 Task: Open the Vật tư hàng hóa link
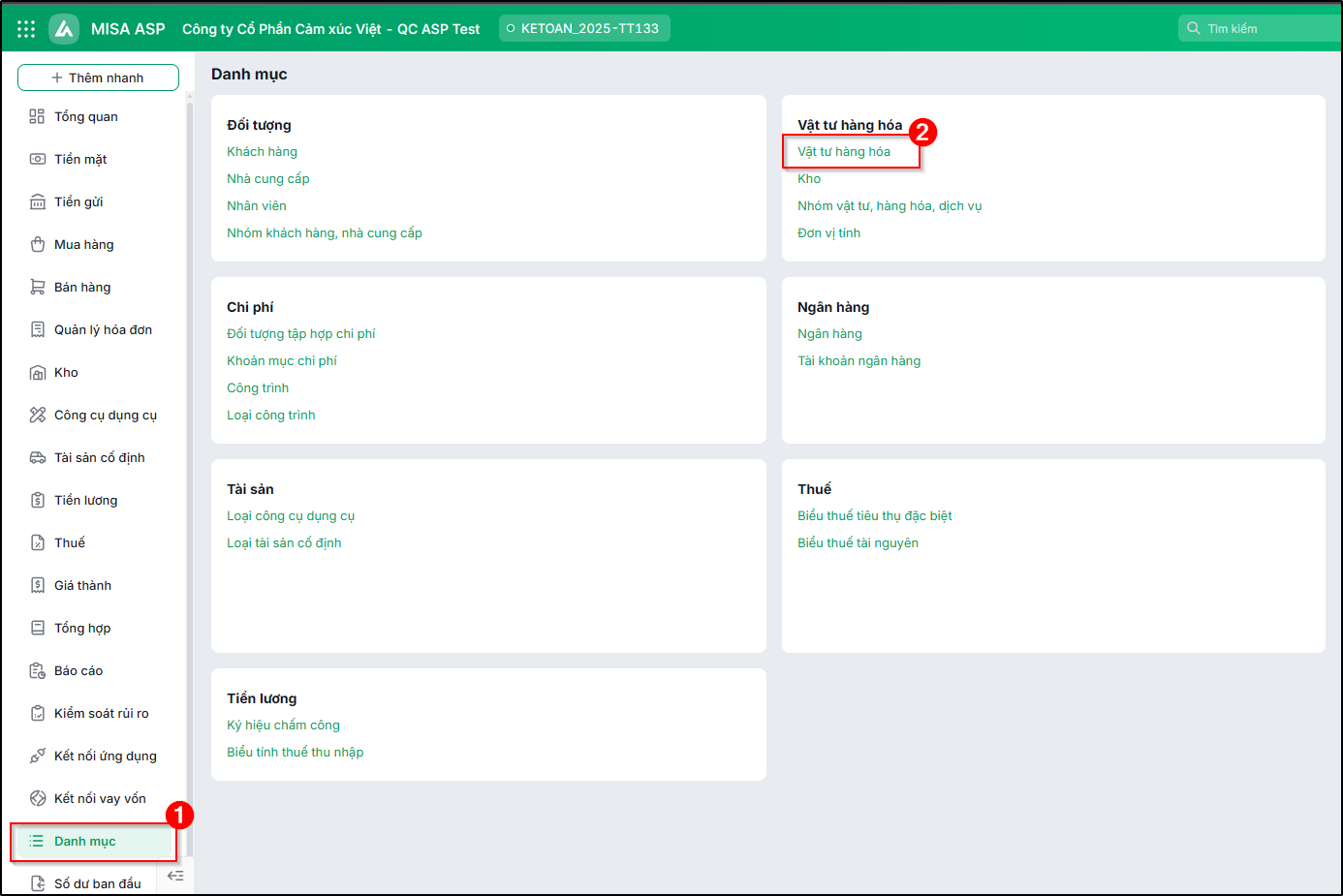tap(844, 151)
